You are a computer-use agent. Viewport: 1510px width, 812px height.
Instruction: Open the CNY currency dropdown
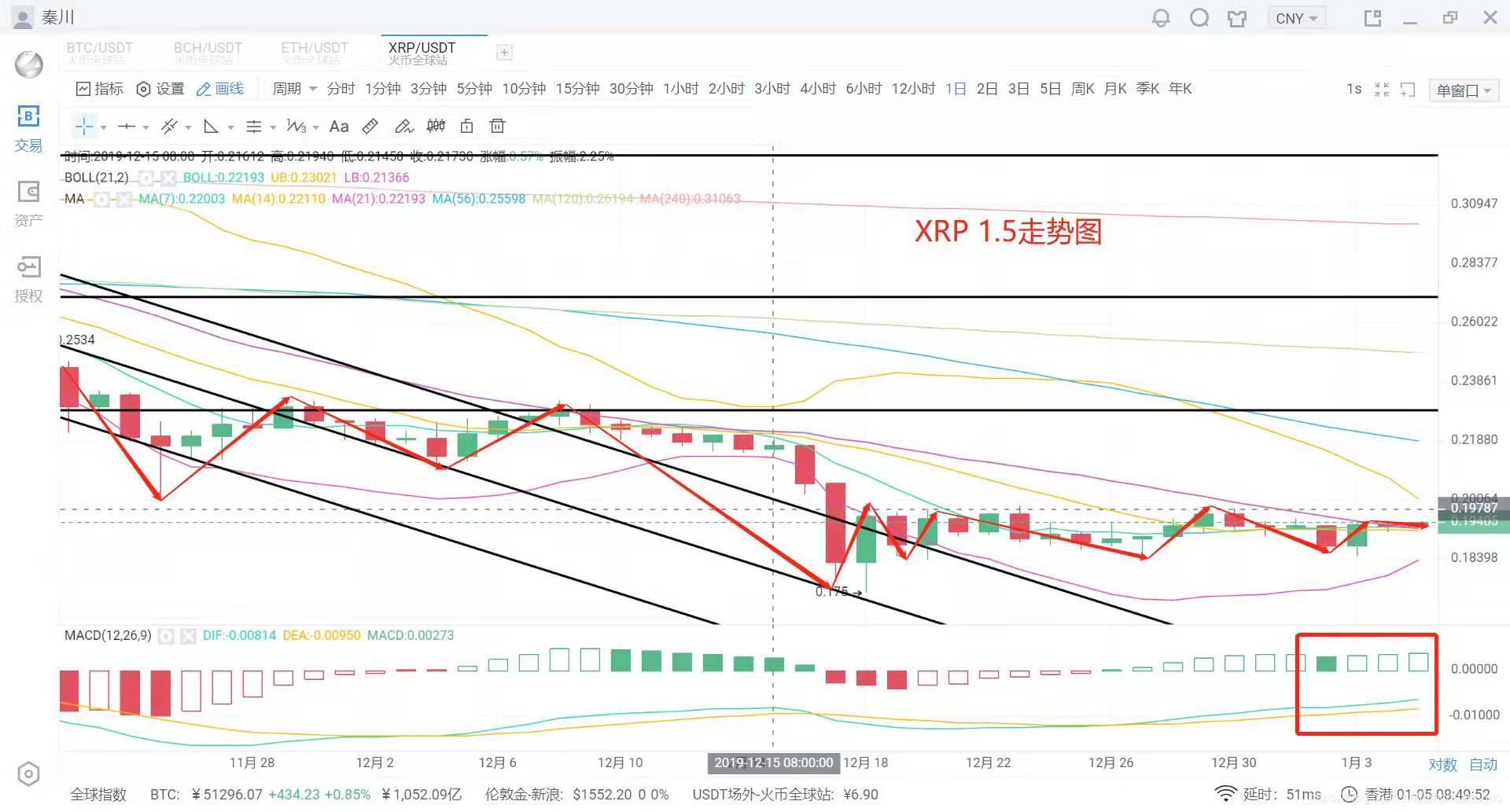1296,18
